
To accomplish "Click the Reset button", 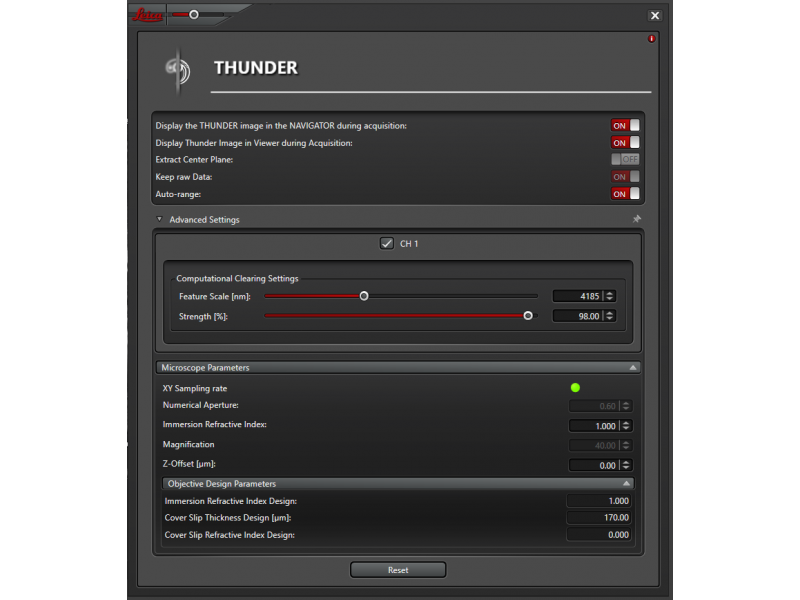I will (398, 570).
